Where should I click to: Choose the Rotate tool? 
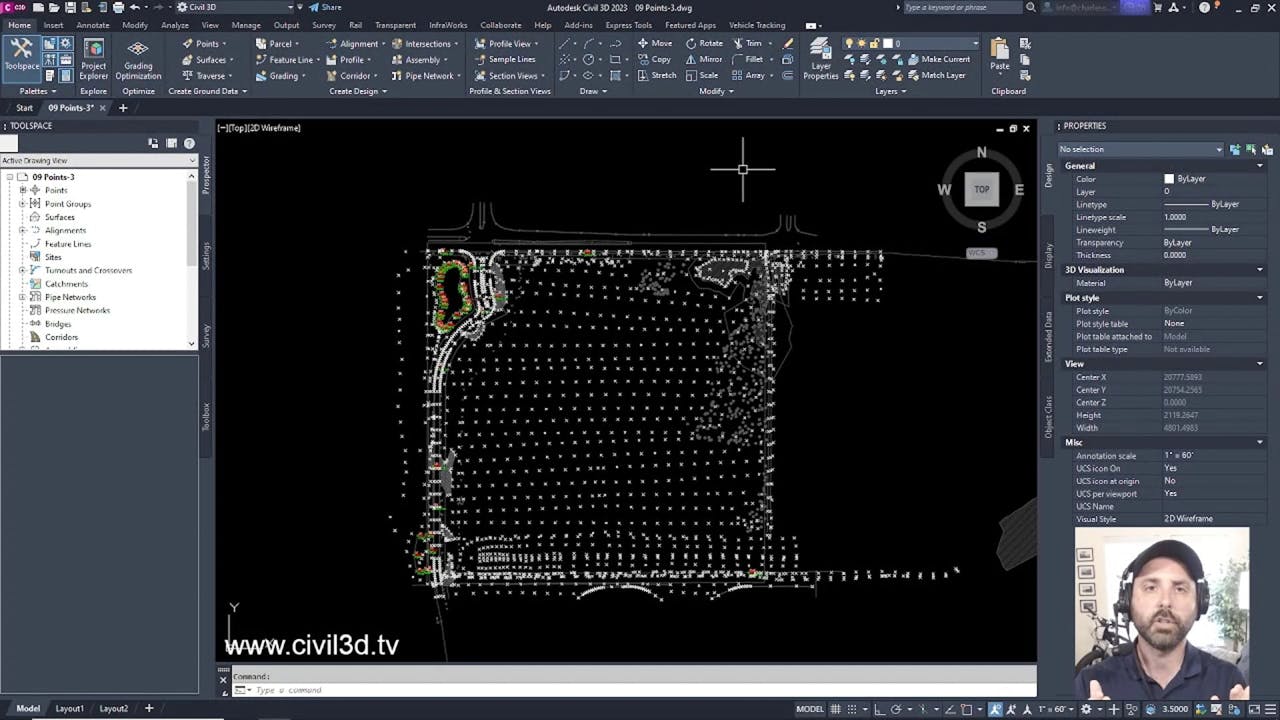click(704, 44)
